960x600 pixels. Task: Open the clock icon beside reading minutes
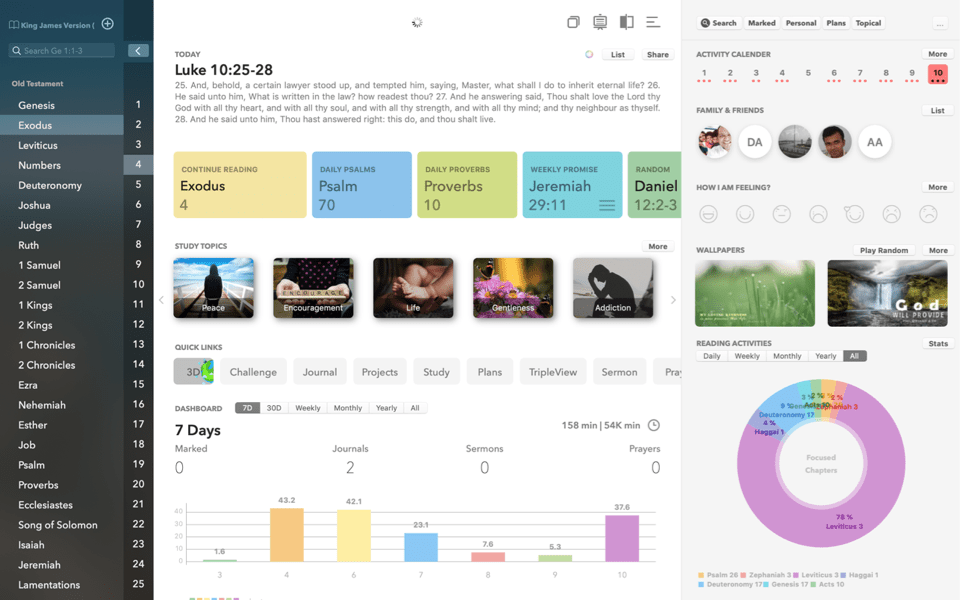(x=654, y=426)
